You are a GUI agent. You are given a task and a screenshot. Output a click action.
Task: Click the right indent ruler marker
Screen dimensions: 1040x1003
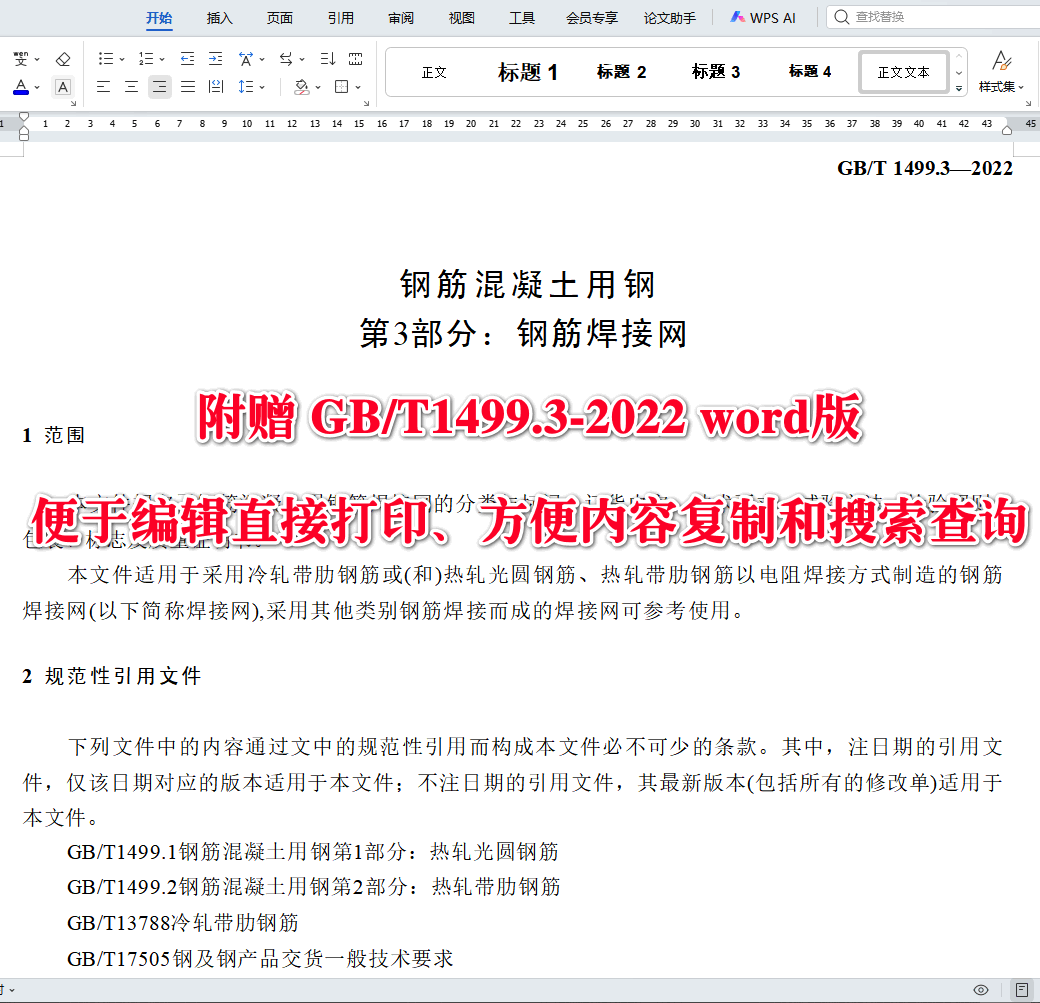[x=1007, y=131]
